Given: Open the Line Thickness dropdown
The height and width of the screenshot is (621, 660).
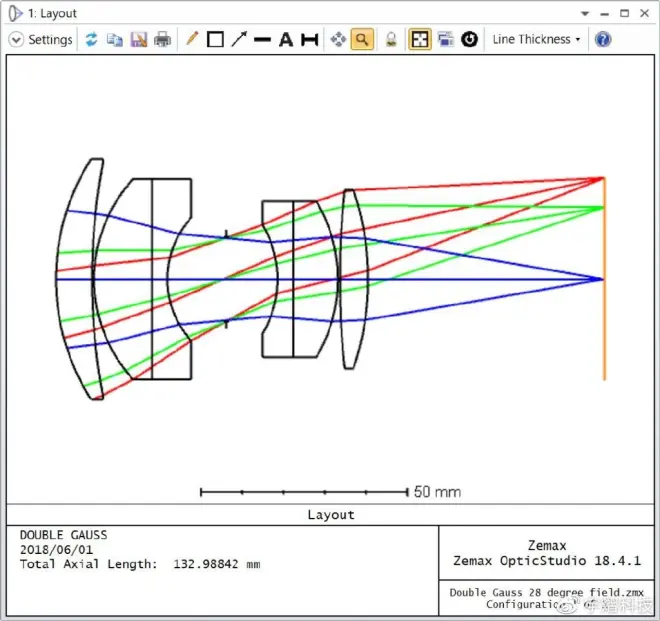Looking at the screenshot, I should pyautogui.click(x=536, y=40).
